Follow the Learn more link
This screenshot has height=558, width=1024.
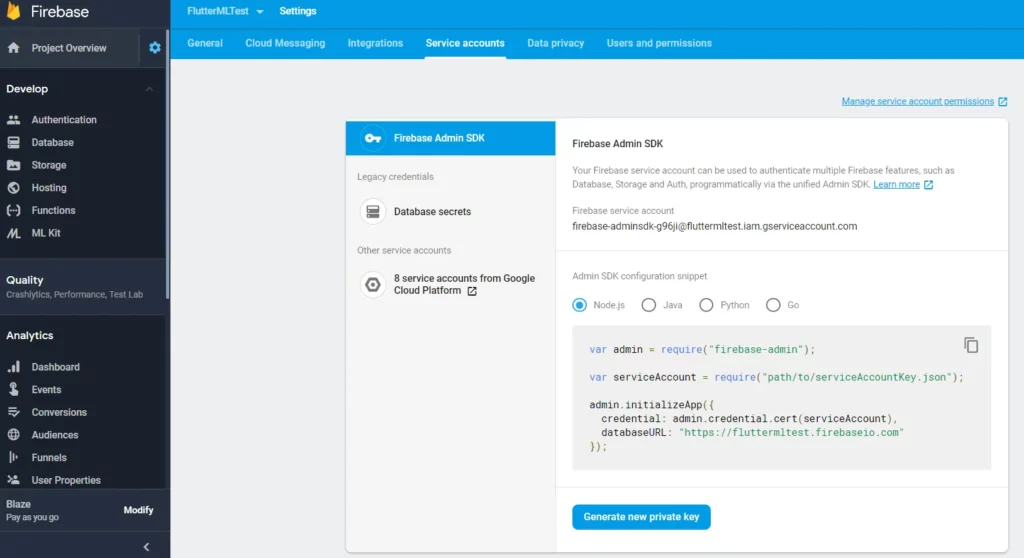pyautogui.click(x=897, y=184)
